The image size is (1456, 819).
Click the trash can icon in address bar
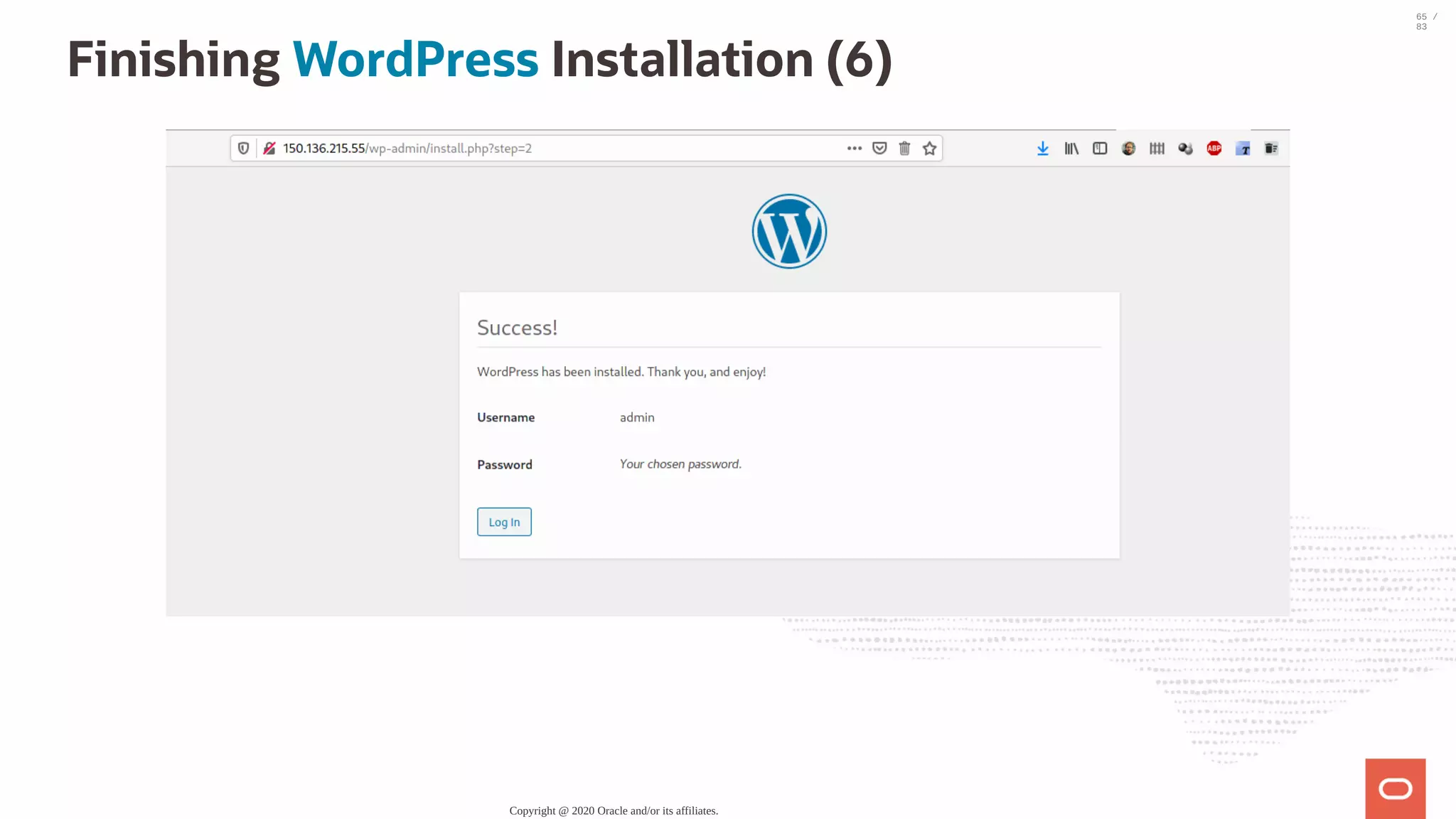(x=904, y=149)
